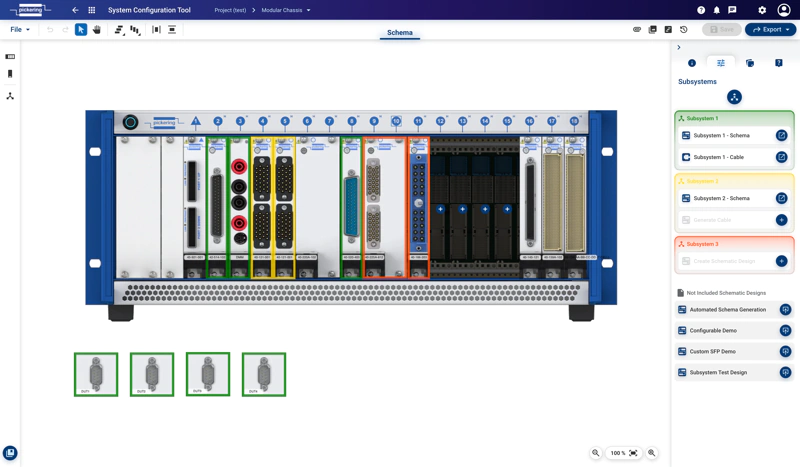Select the DMM module with red jacks
Viewport: 800px width, 467px height.
pos(239,207)
